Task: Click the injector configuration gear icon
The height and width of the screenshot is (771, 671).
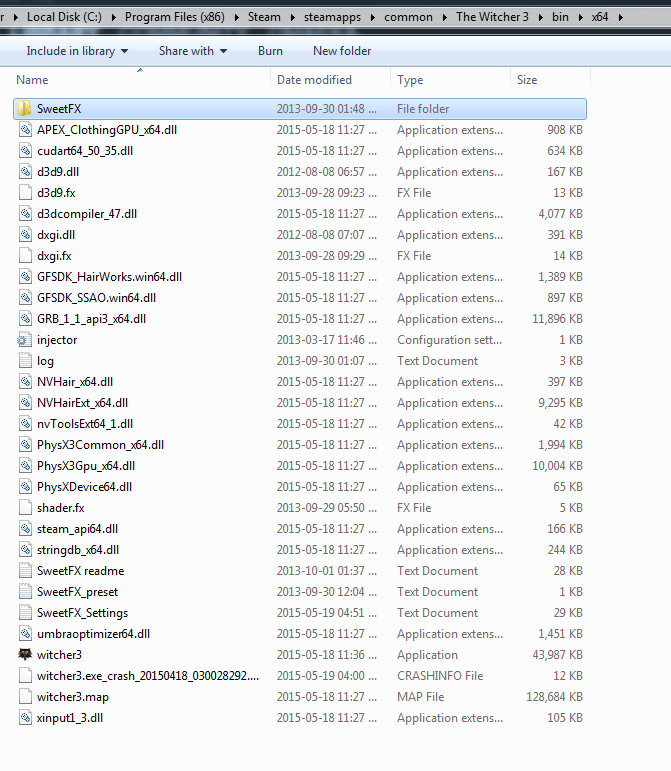Action: click(25, 340)
